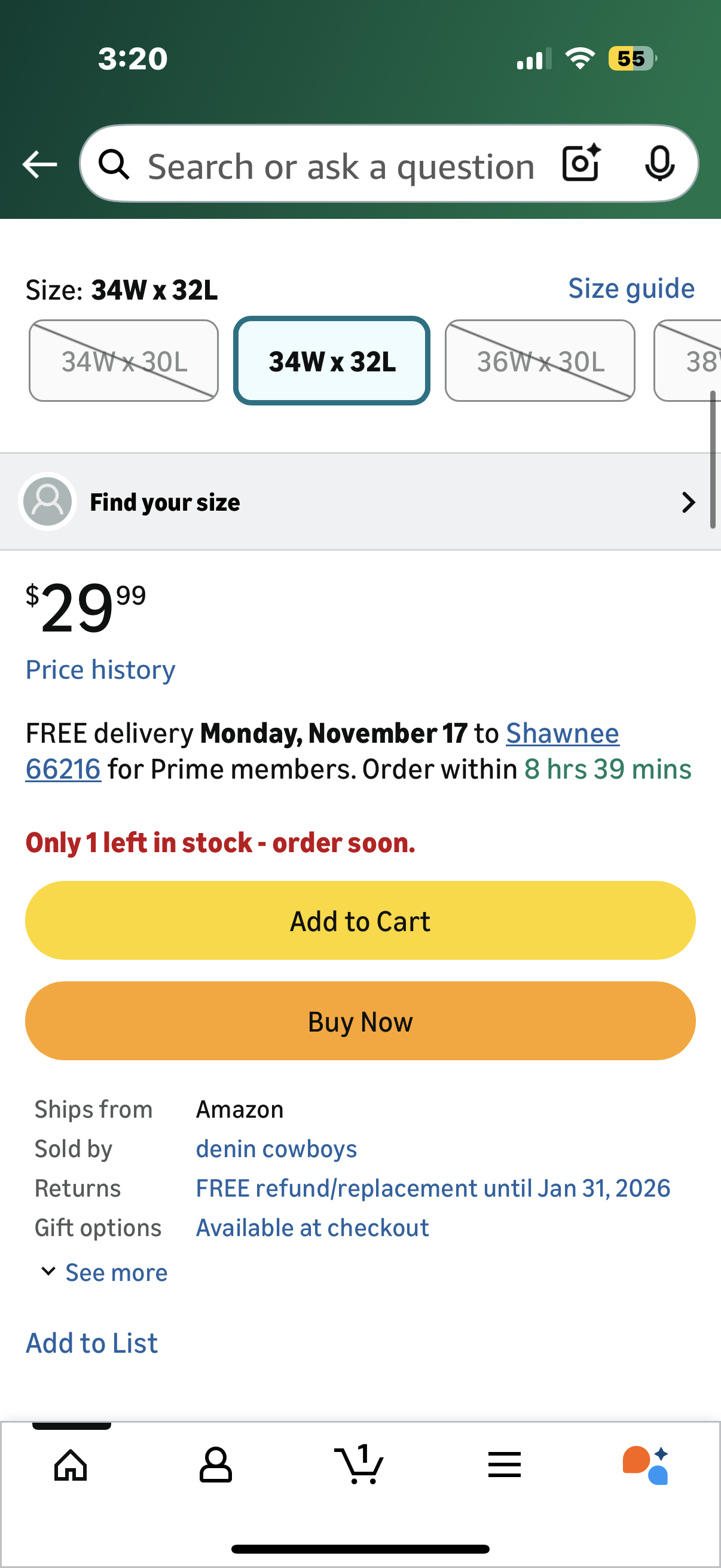Open the Price history link
Viewport: 721px width, 1568px height.
100,670
